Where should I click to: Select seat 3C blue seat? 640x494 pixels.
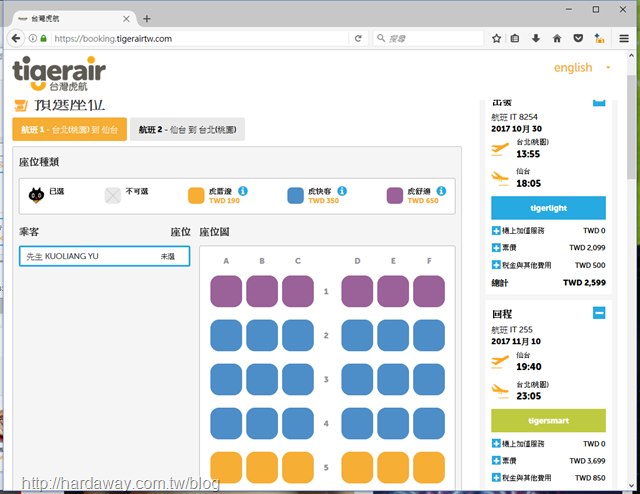click(298, 379)
